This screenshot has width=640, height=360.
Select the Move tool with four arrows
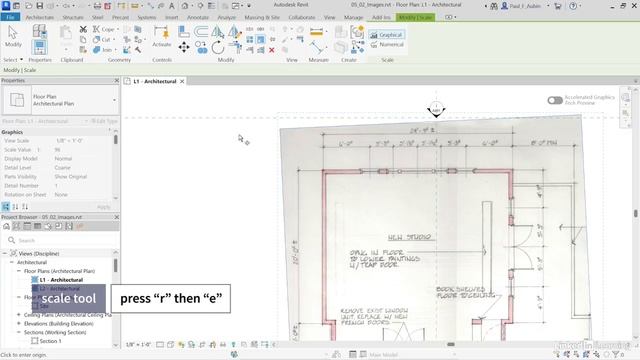pyautogui.click(x=184, y=47)
